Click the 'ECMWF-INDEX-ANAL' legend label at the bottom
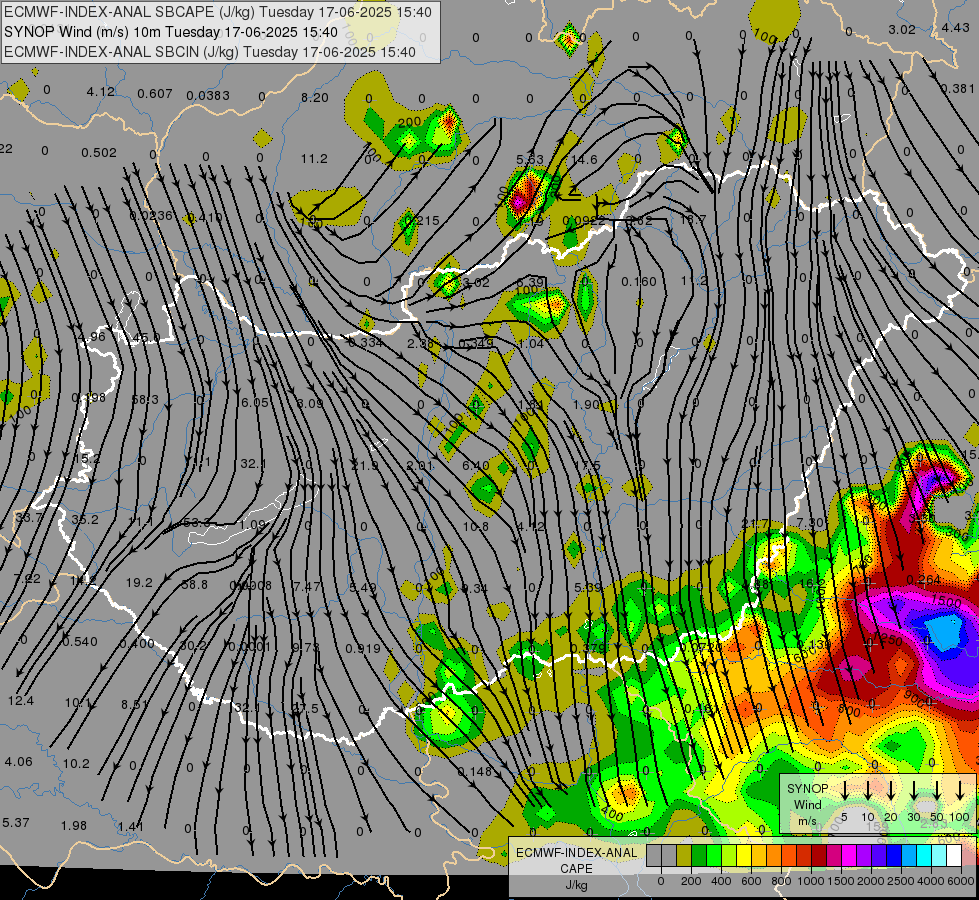 (x=576, y=853)
